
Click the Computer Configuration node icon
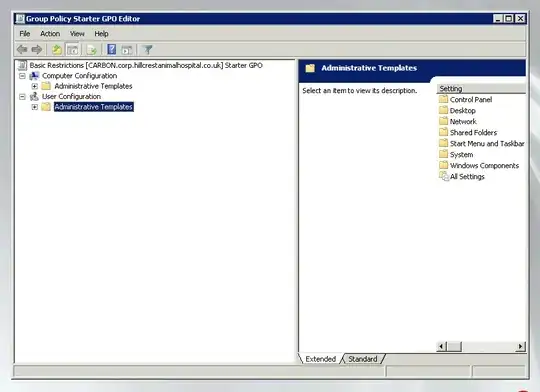34,76
